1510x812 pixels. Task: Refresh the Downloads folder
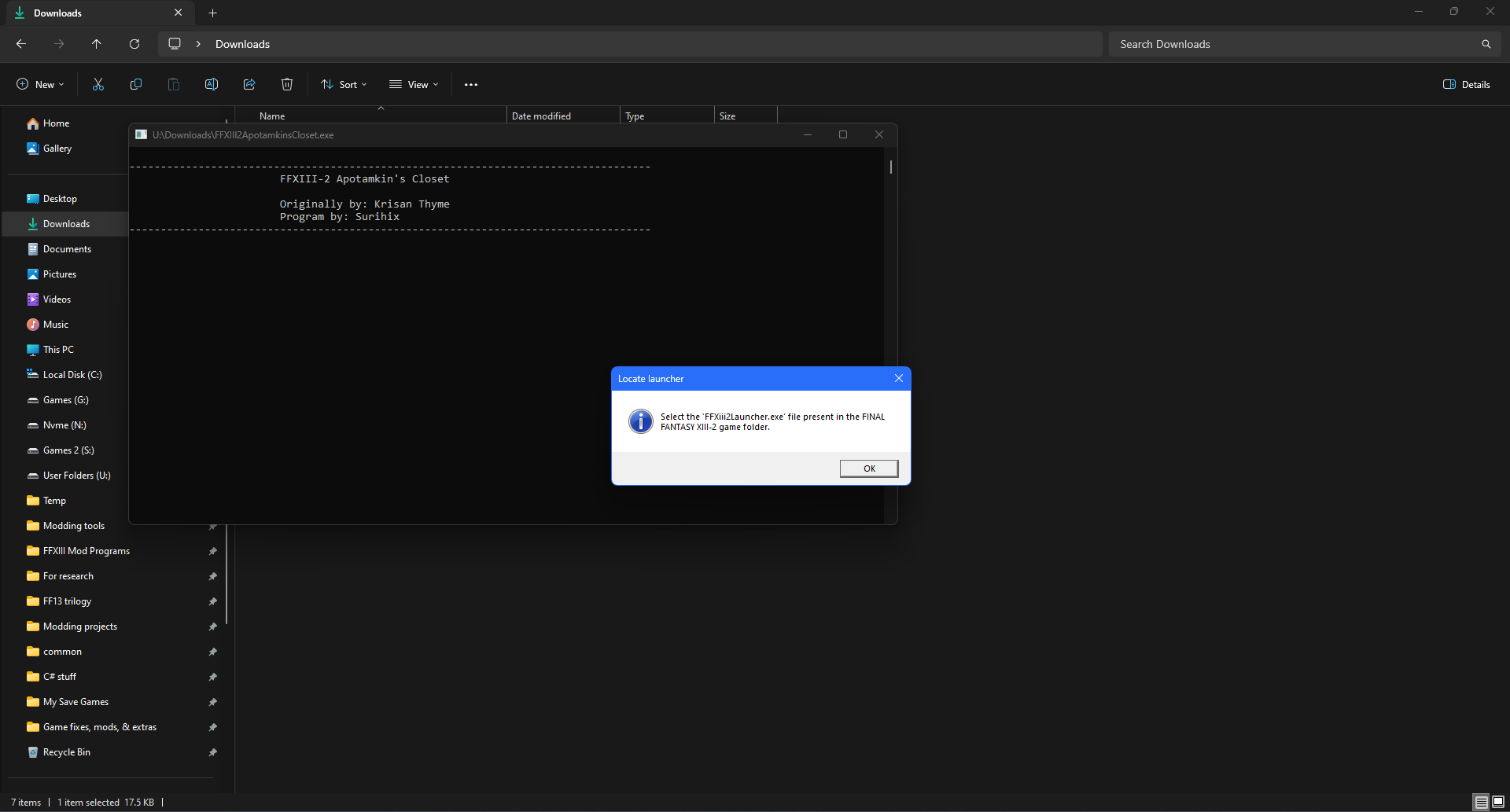pos(134,44)
